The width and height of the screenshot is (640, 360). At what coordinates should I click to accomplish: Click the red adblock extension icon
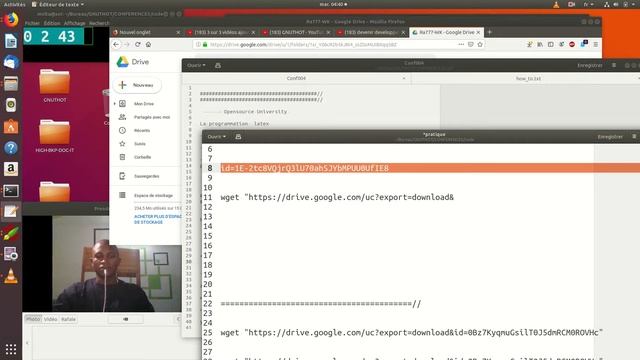pos(572,44)
